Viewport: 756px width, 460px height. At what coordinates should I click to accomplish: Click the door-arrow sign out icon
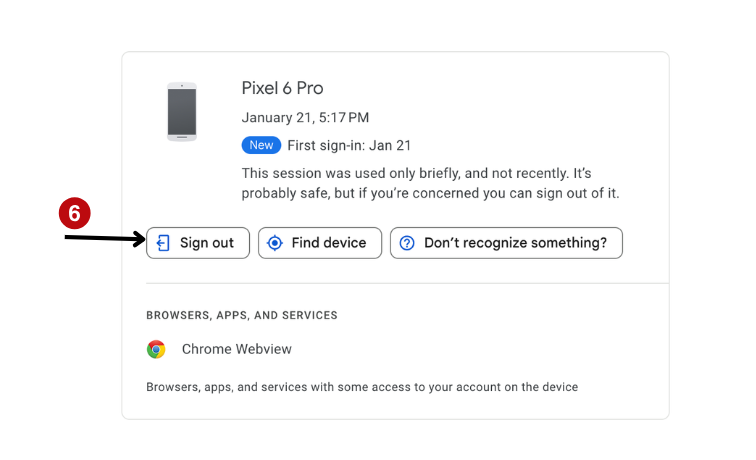pyautogui.click(x=164, y=243)
